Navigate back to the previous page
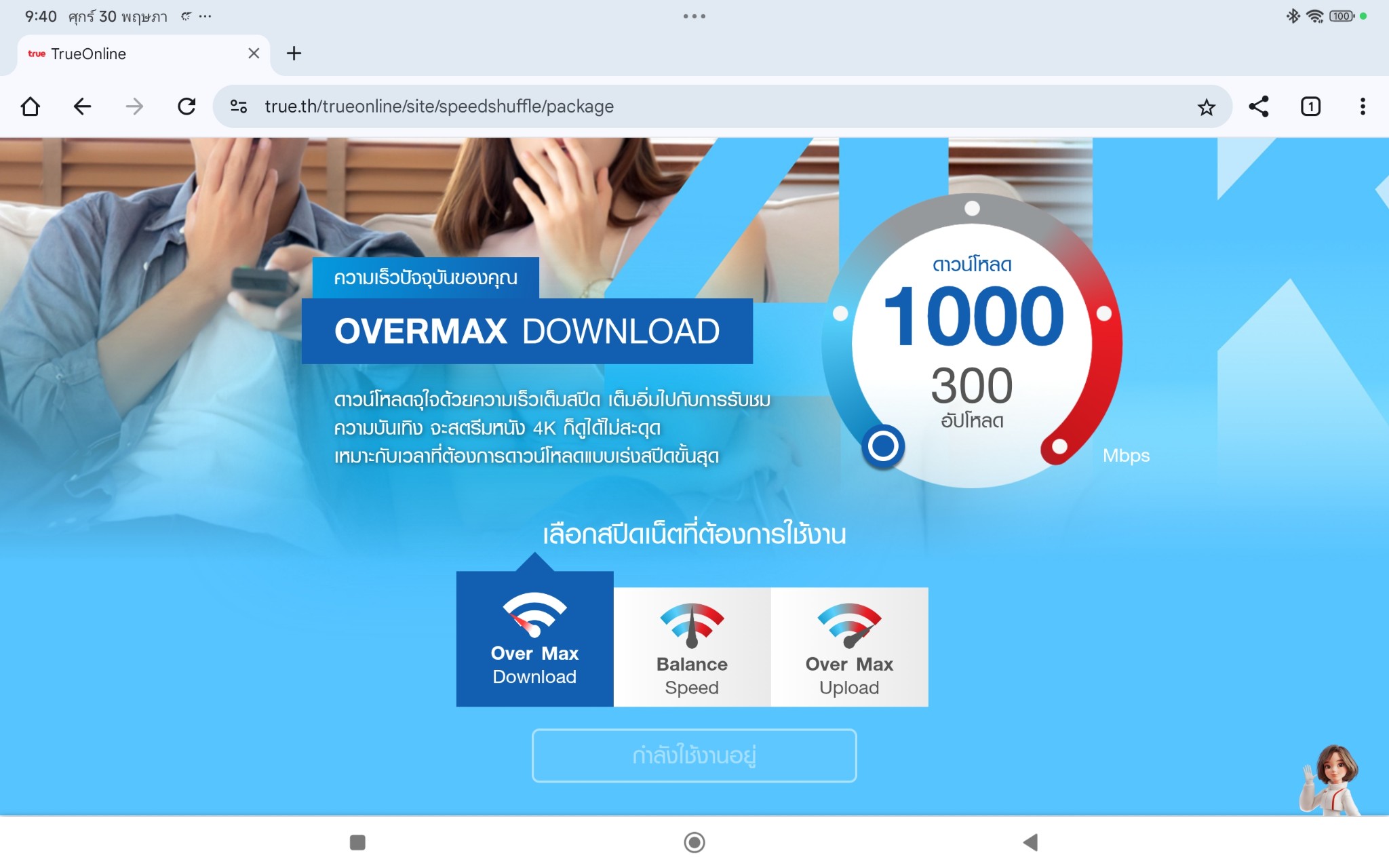The height and width of the screenshot is (868, 1389). point(82,106)
